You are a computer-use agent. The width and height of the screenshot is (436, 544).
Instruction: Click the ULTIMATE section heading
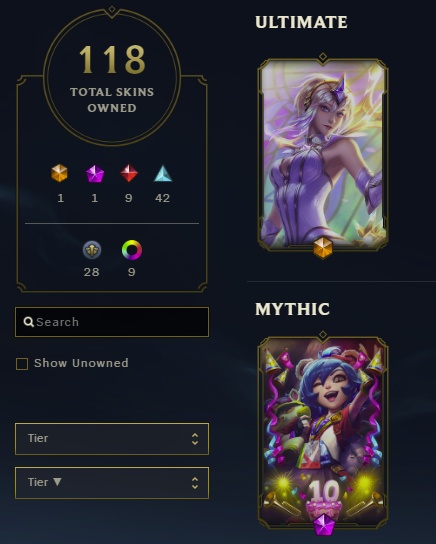301,22
